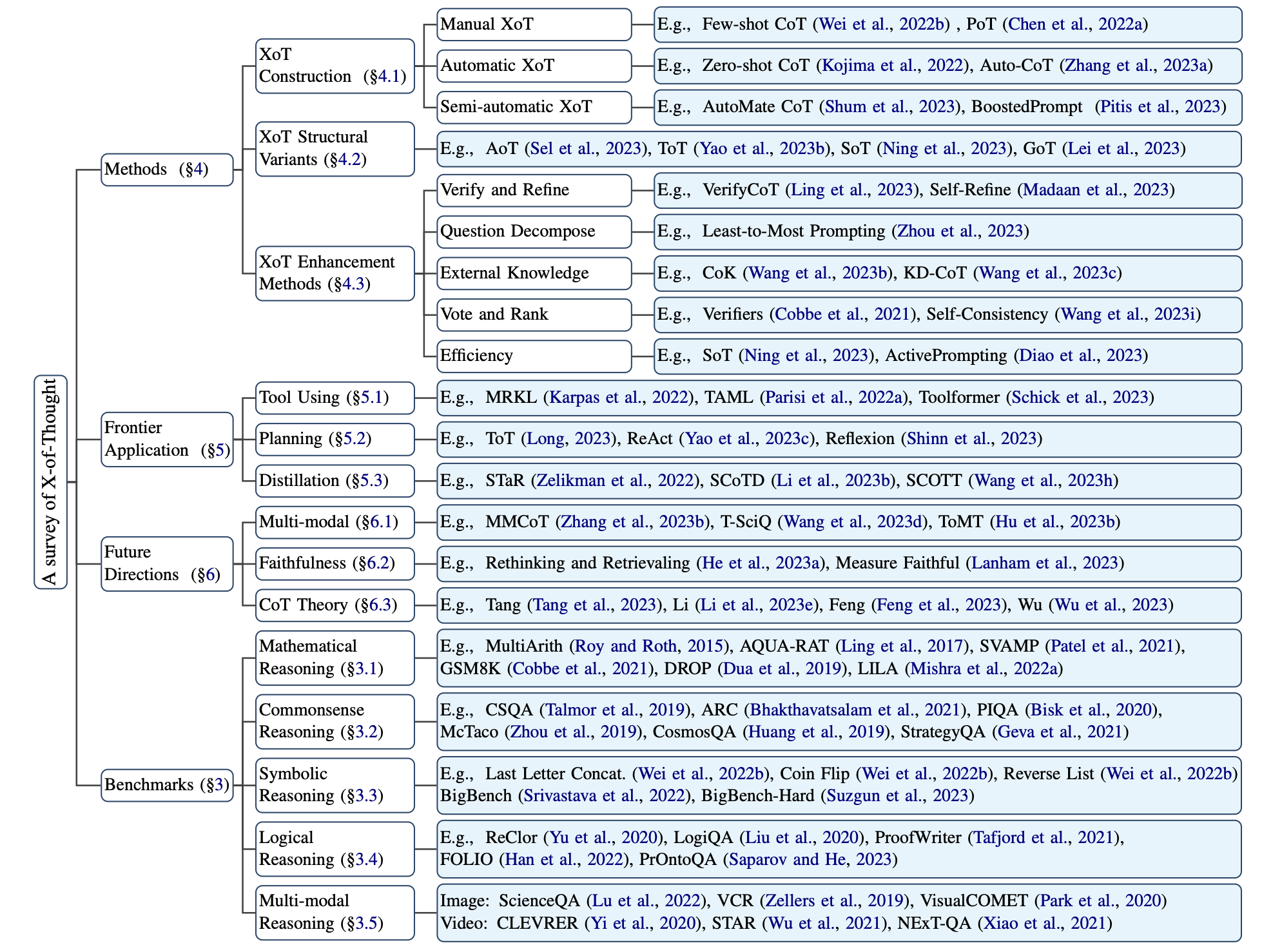Select the Frontier Application node
The image size is (1282, 952).
click(x=166, y=439)
